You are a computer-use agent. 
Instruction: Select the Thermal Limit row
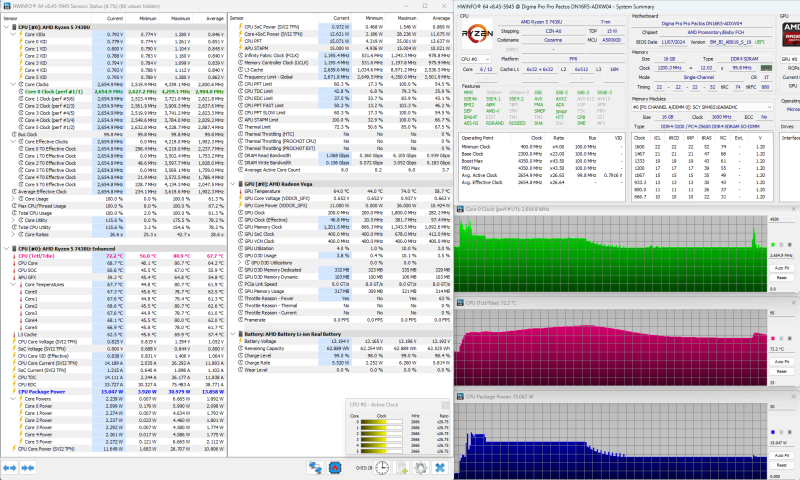pos(340,127)
